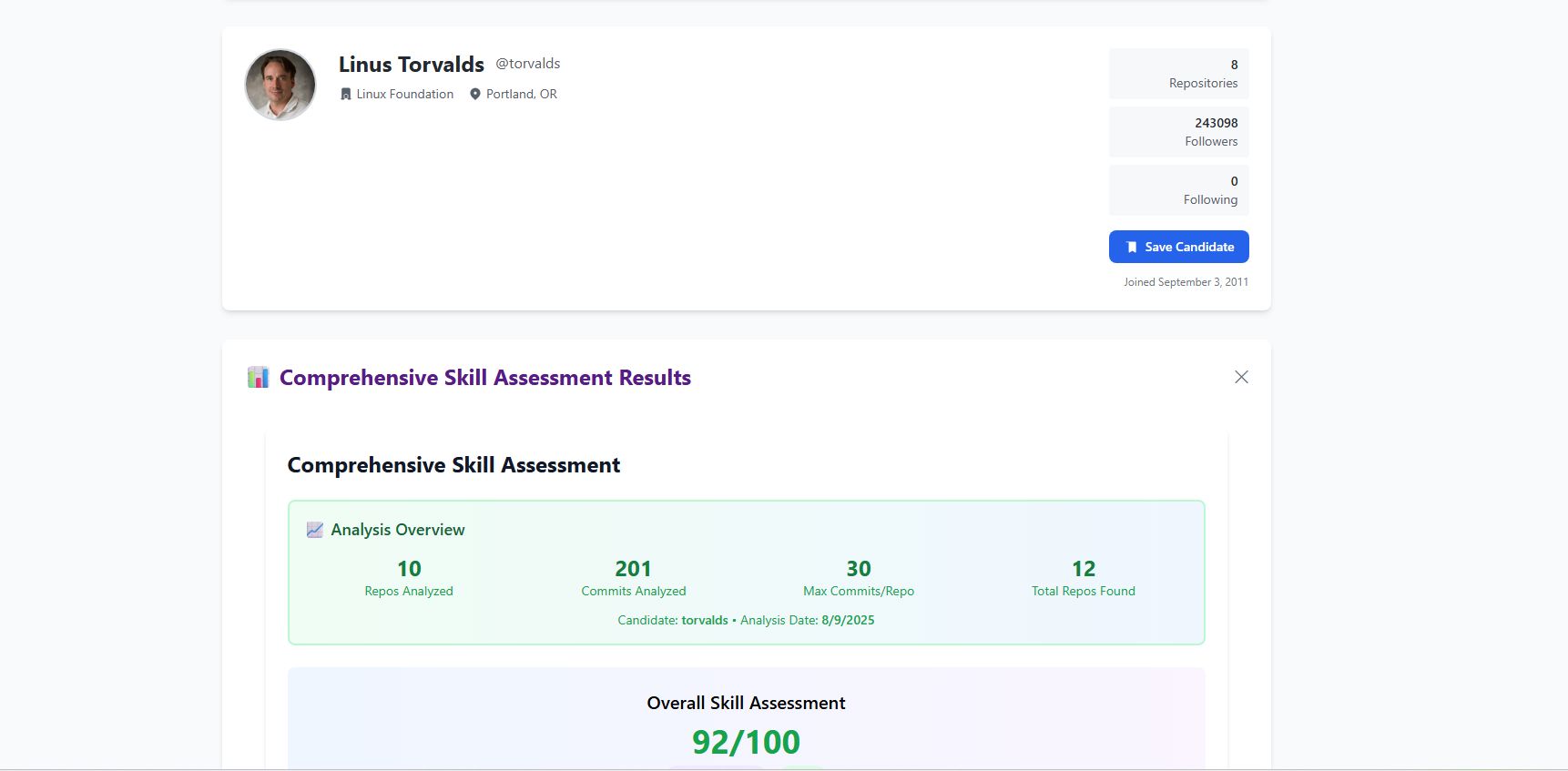This screenshot has width=1568, height=771.
Task: Click the 243098 Followers stat box
Action: pos(1178,132)
